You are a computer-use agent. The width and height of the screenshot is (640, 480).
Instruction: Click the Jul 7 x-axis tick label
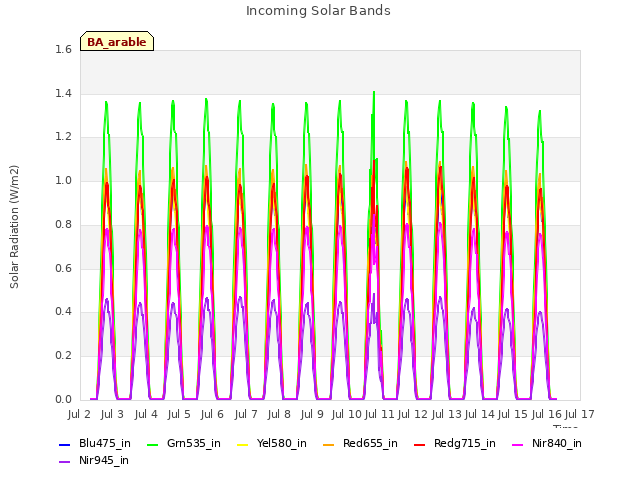(246, 414)
